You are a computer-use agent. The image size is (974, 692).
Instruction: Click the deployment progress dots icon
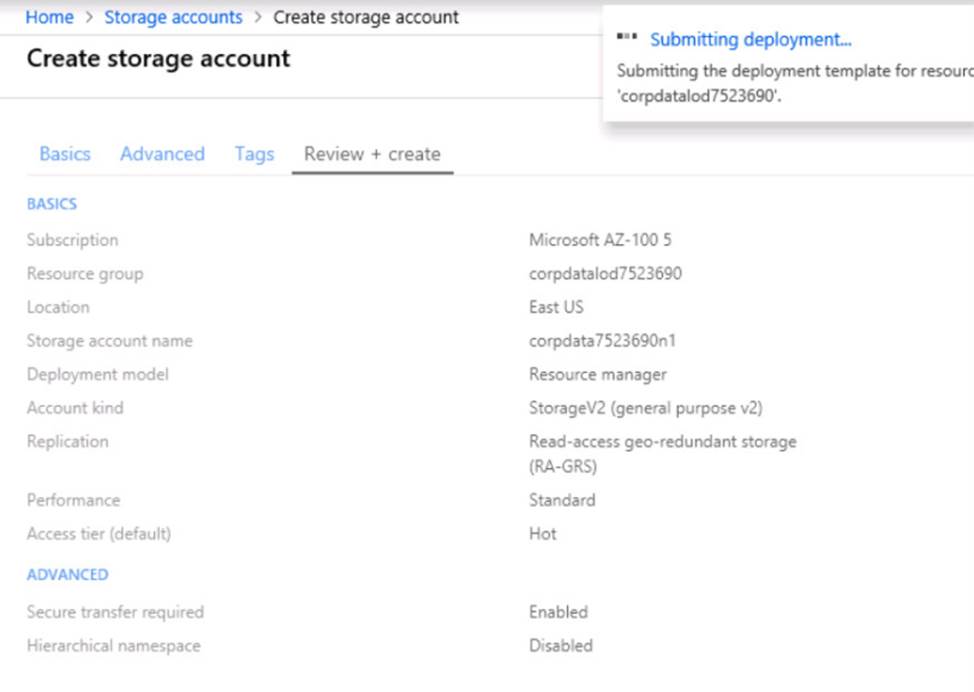coord(628,37)
